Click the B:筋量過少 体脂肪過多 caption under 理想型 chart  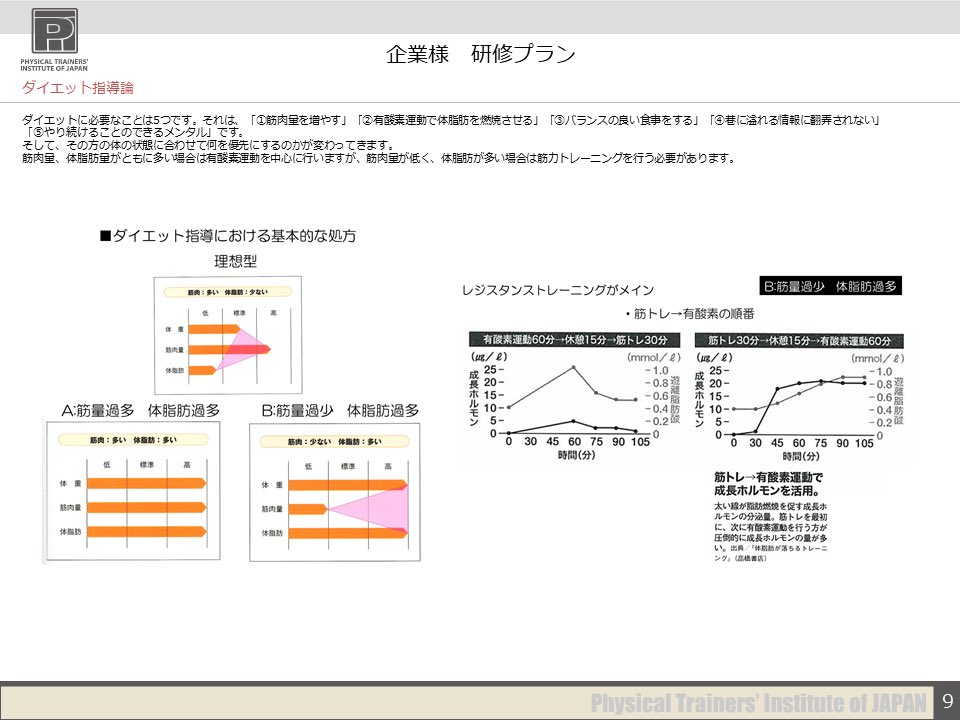[340, 411]
